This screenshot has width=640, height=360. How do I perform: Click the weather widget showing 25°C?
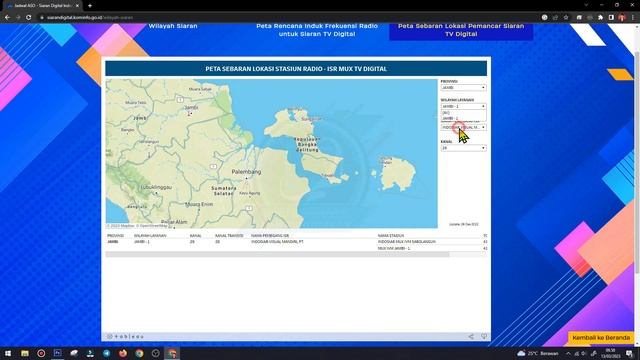(x=538, y=353)
